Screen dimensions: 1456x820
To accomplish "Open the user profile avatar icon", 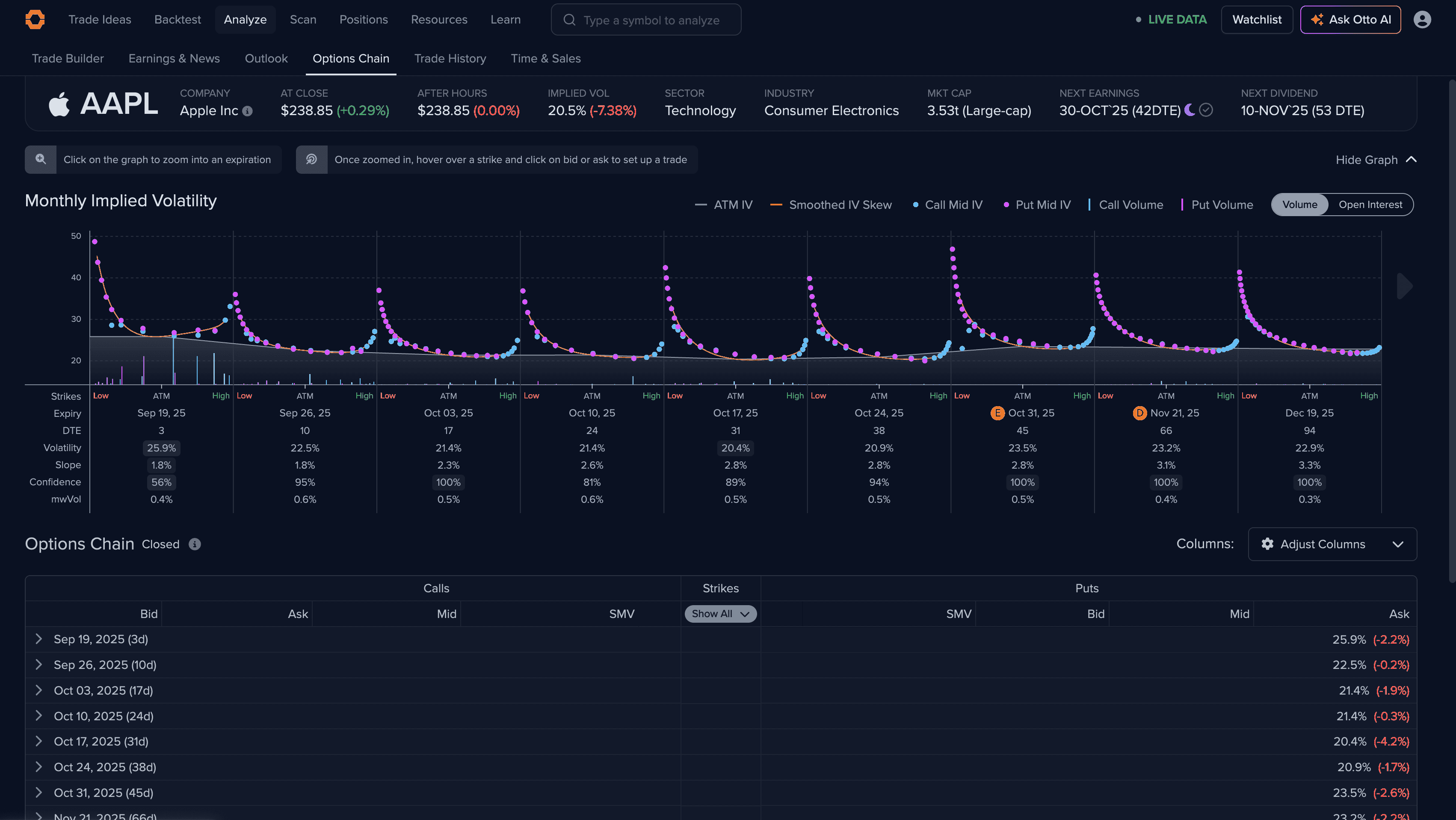I will [x=1422, y=20].
